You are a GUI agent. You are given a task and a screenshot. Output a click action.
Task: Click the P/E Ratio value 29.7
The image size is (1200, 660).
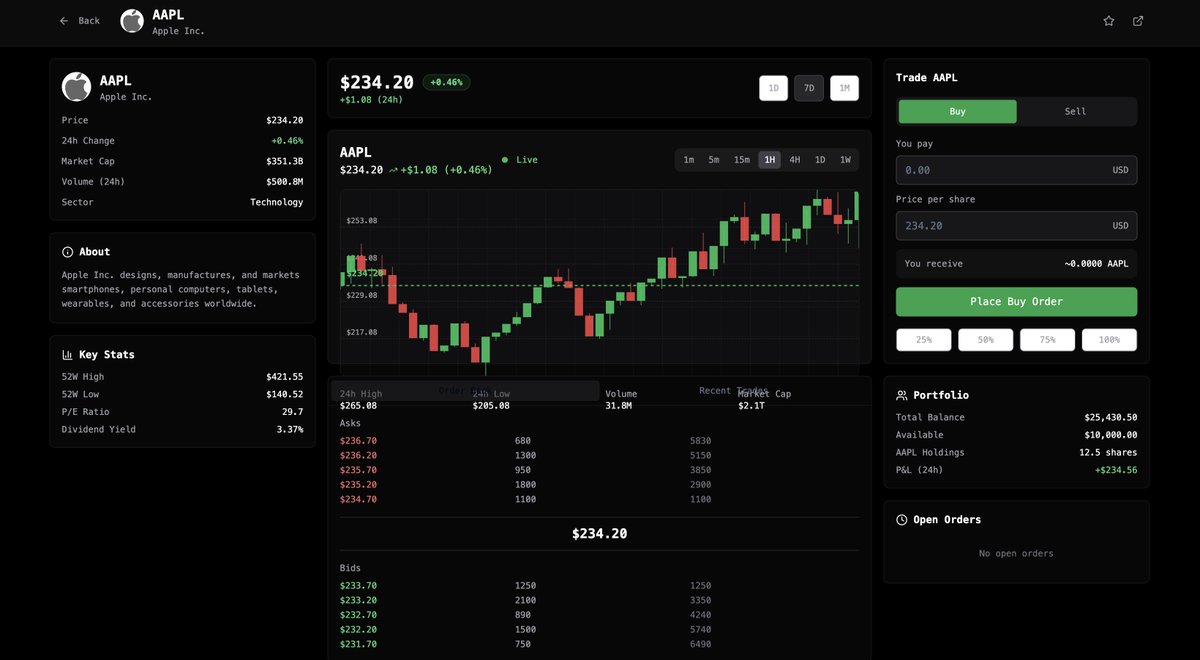(292, 412)
